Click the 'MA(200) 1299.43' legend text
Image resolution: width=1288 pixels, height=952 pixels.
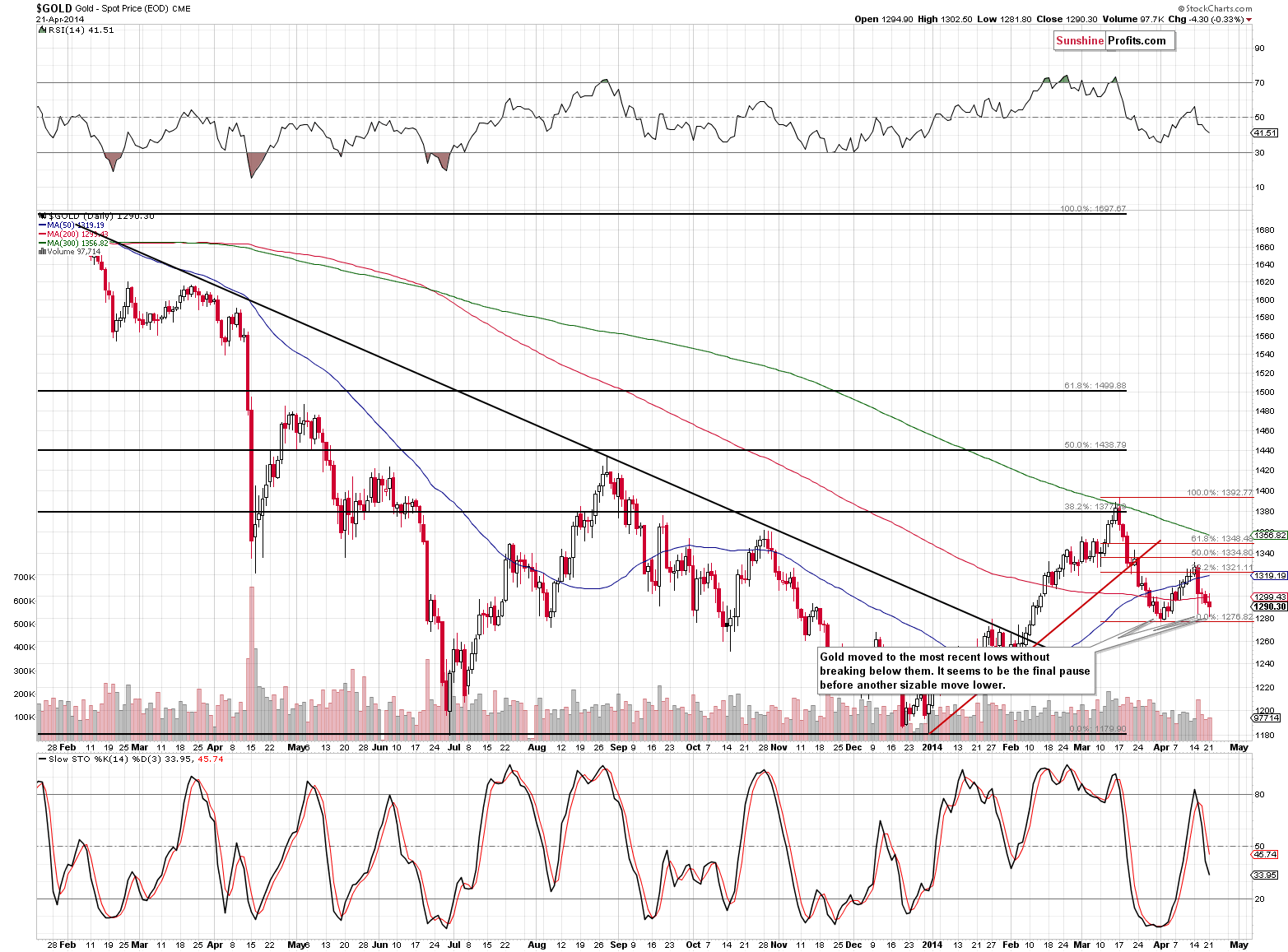[78, 235]
